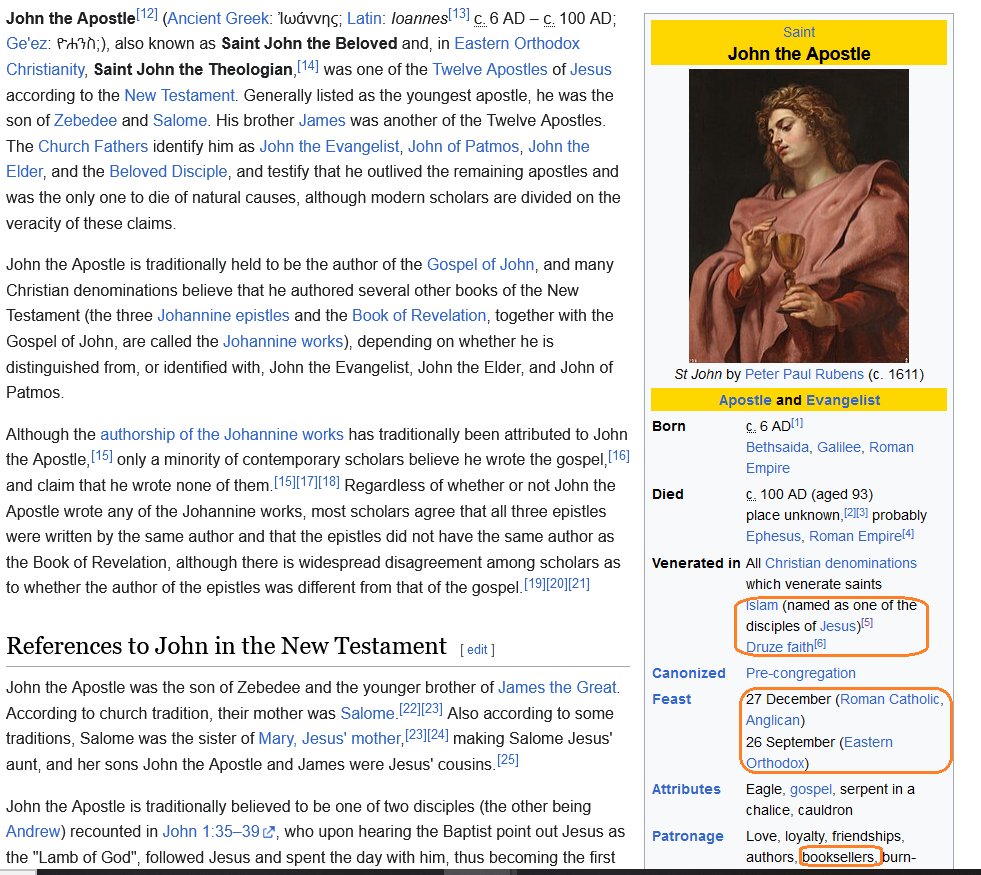Click citation reference [12]
Viewport: 981px width, 875px height.
pyautogui.click(x=147, y=14)
